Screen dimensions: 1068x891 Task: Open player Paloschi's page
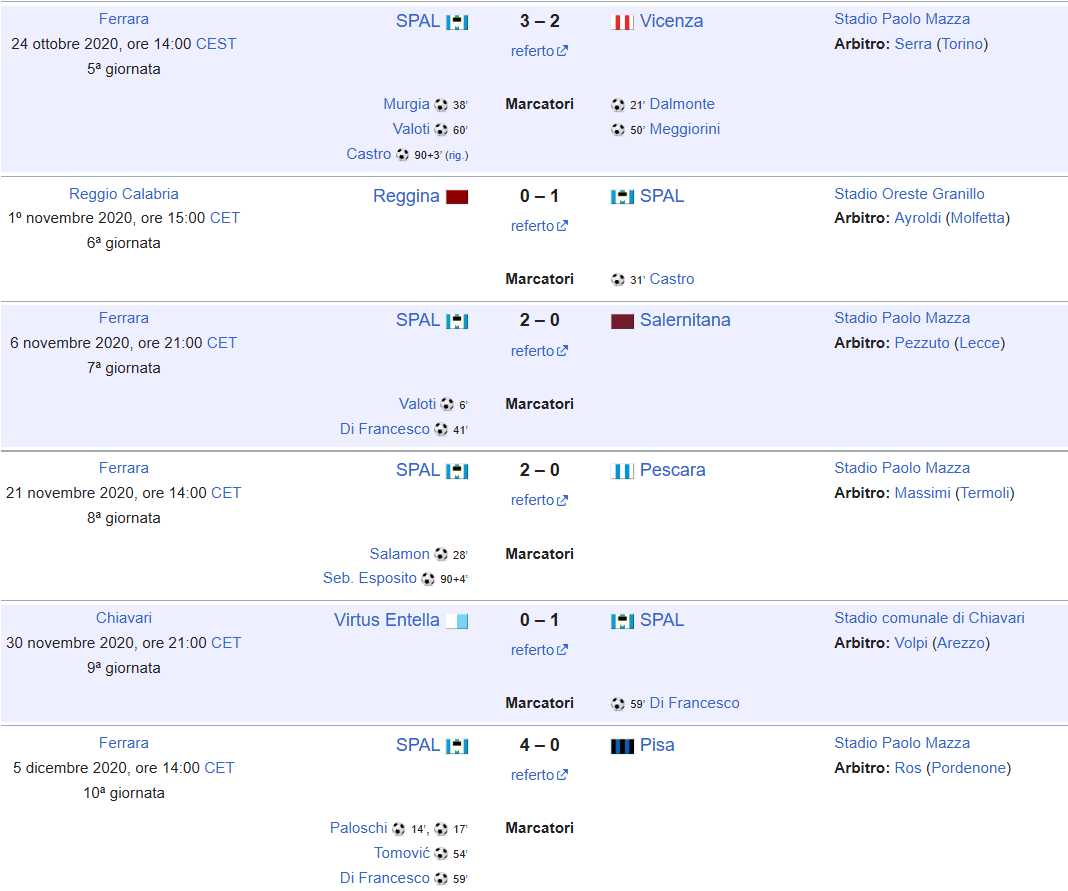[x=358, y=828]
